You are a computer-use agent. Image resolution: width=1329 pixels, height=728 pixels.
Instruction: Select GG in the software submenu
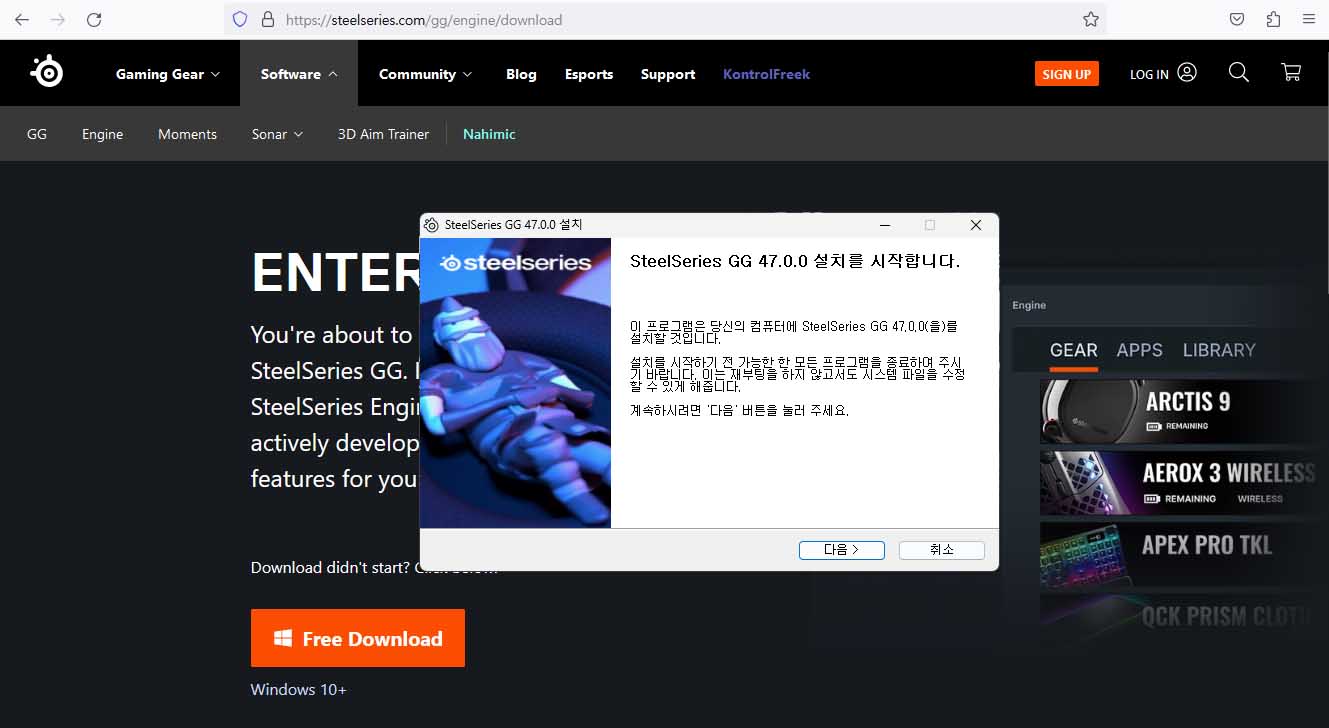point(37,134)
